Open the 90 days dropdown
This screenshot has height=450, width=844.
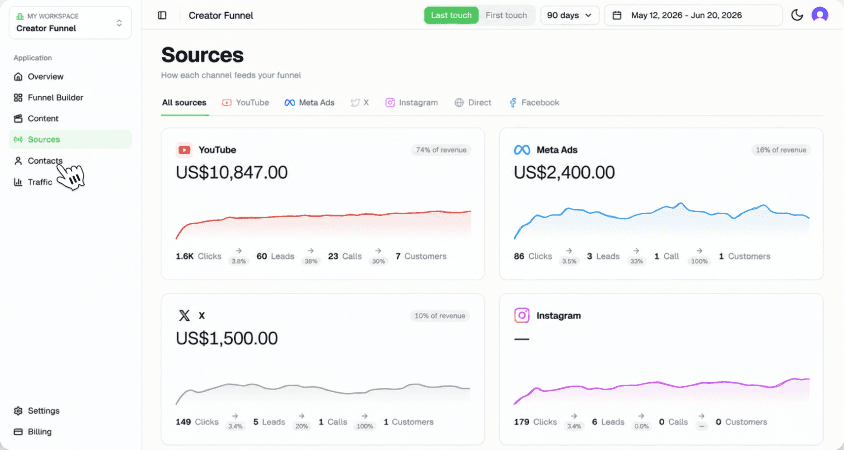tap(569, 15)
